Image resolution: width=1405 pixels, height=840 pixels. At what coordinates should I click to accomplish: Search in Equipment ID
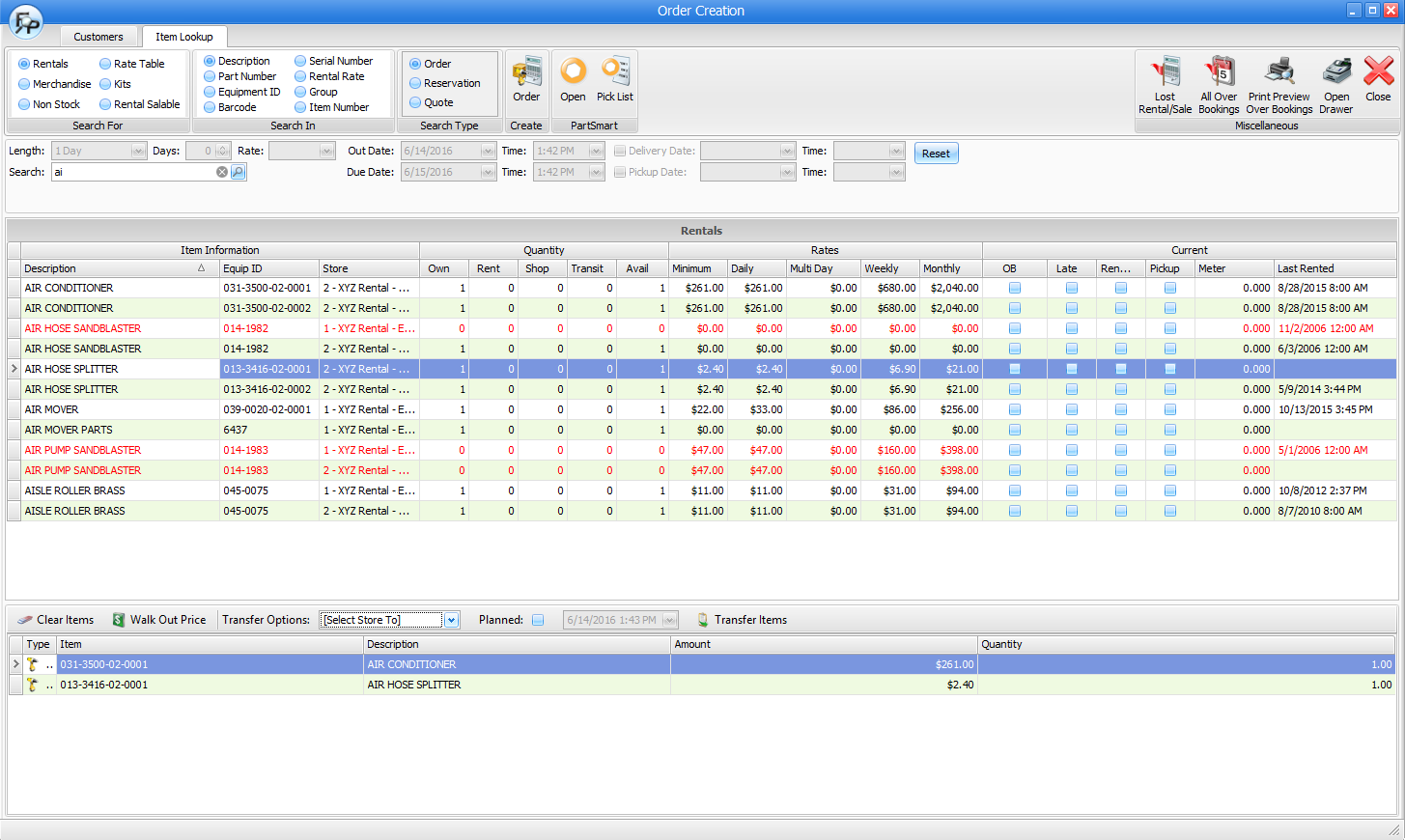210,92
